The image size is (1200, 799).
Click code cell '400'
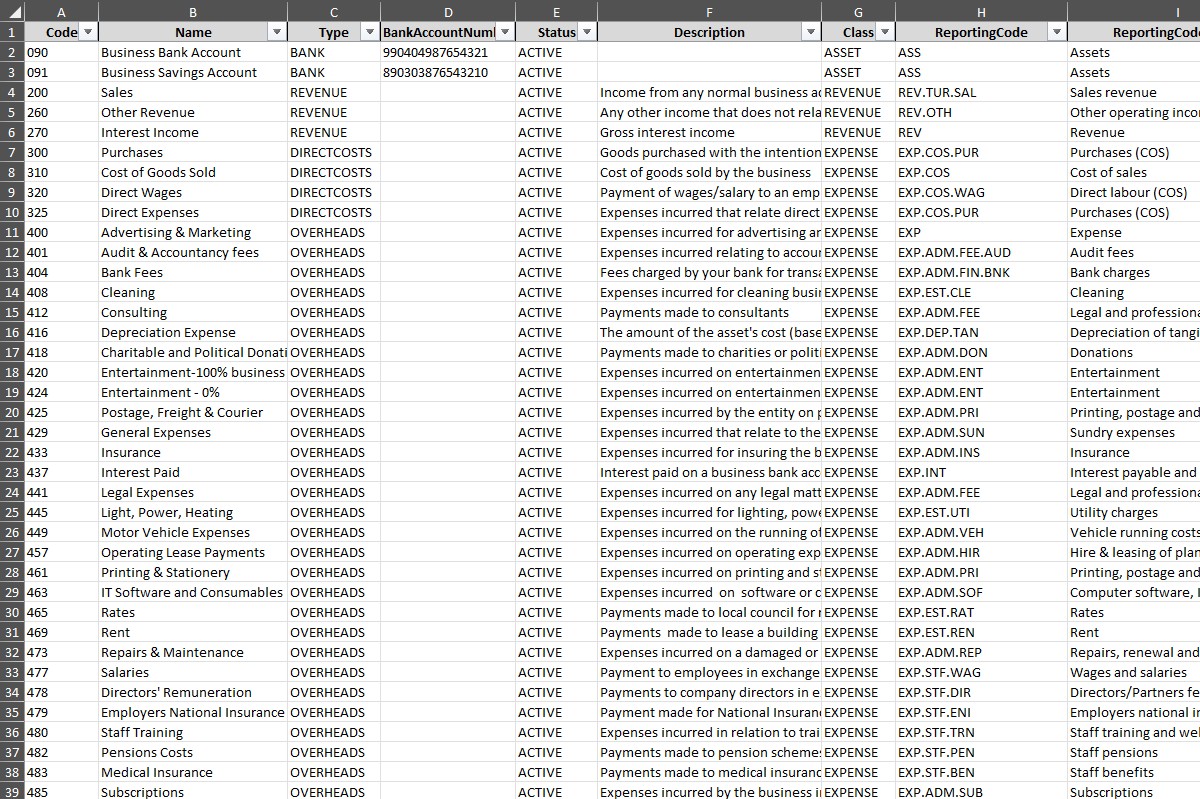click(61, 232)
